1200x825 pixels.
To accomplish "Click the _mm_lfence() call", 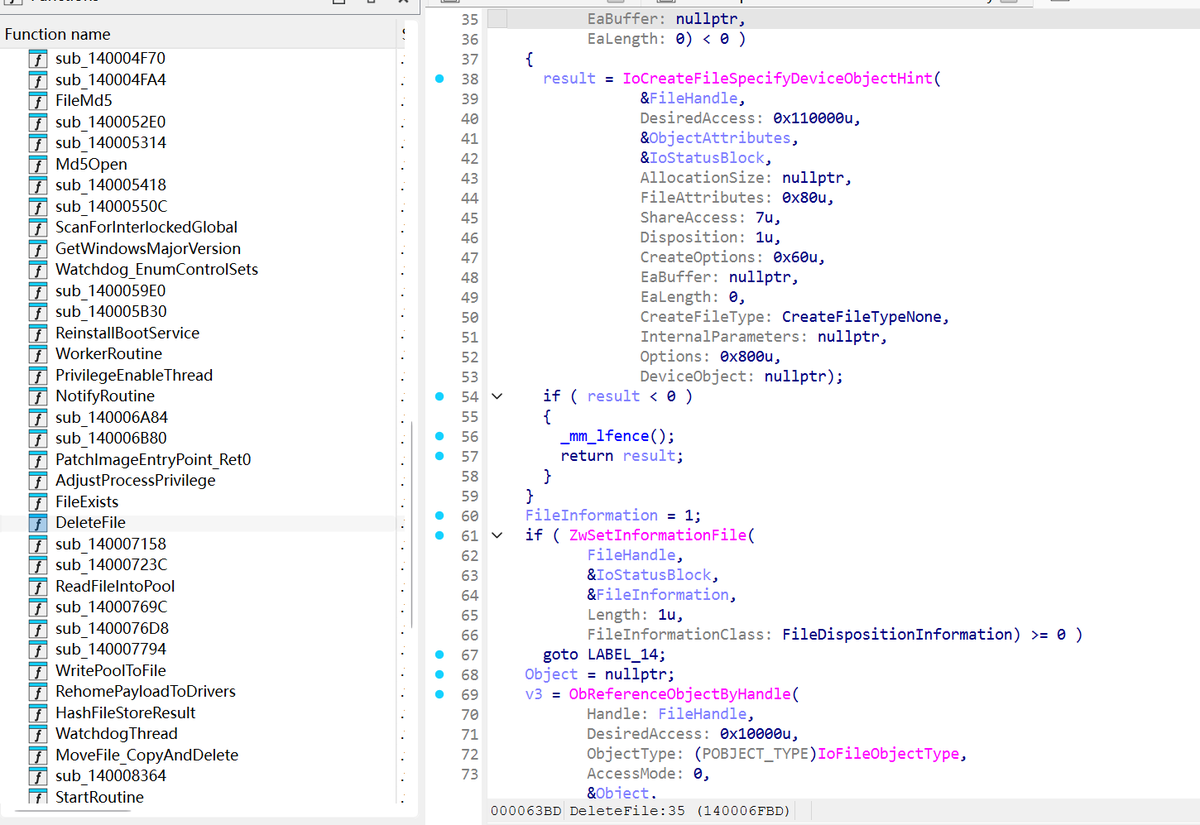I will [613, 436].
